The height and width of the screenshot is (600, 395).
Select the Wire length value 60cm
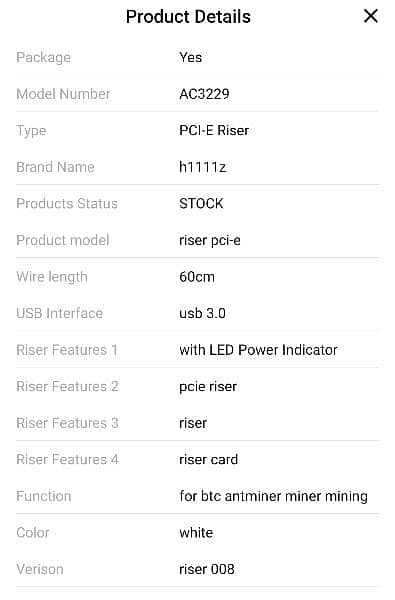[197, 277]
